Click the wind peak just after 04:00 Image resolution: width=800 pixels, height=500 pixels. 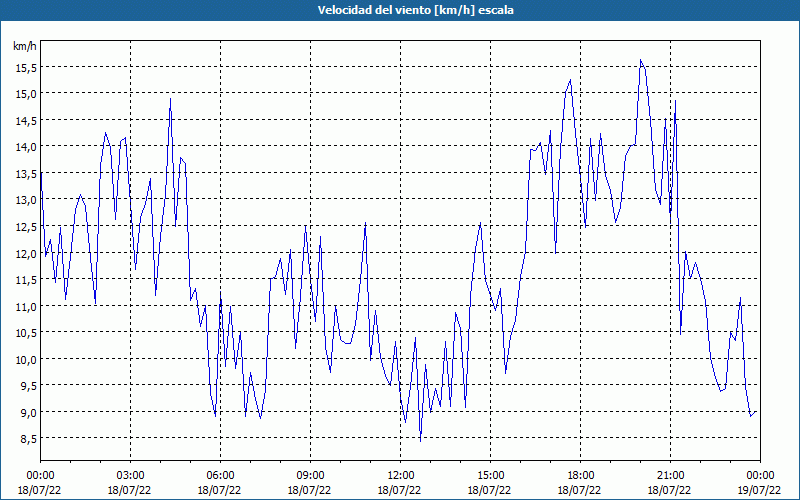(170, 98)
